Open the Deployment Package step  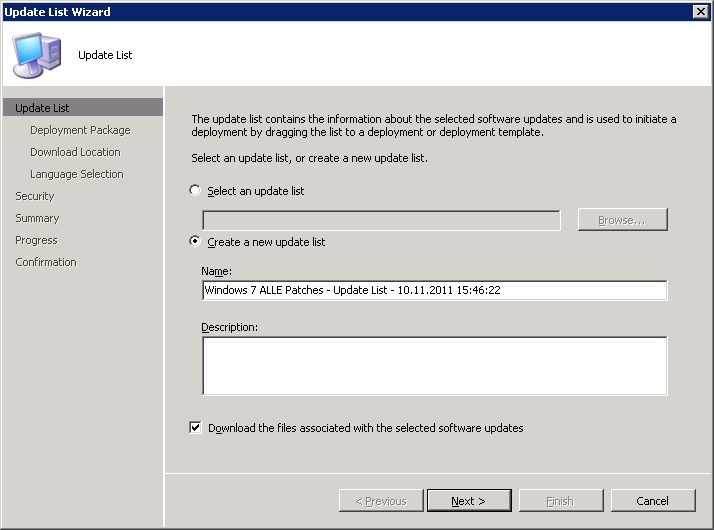click(80, 130)
